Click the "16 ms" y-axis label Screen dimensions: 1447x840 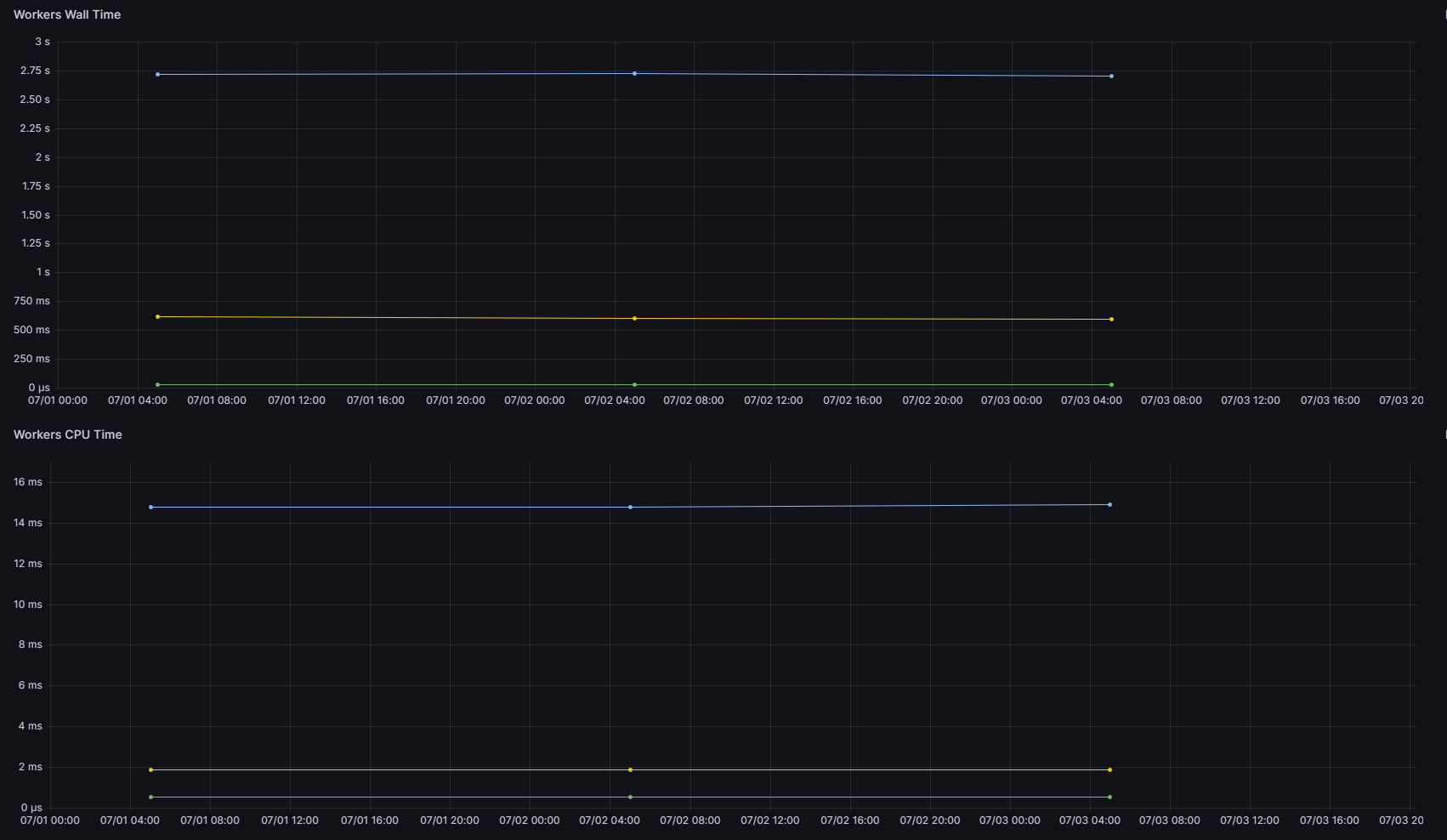[x=28, y=482]
